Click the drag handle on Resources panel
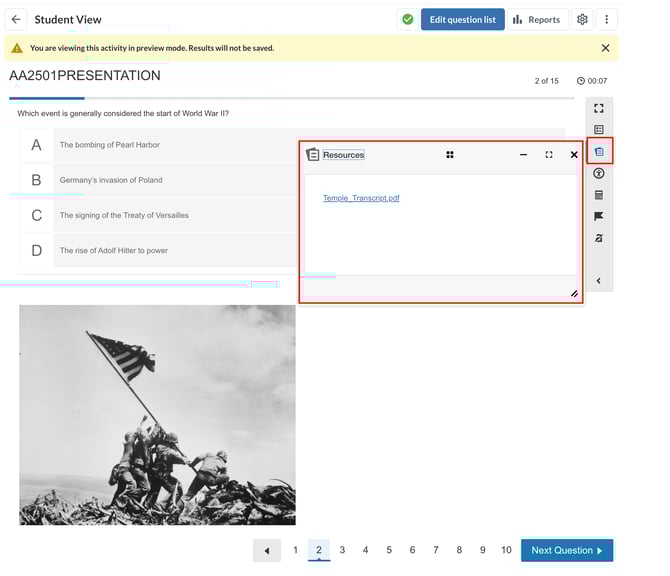This screenshot has height=576, width=670. pos(450,155)
